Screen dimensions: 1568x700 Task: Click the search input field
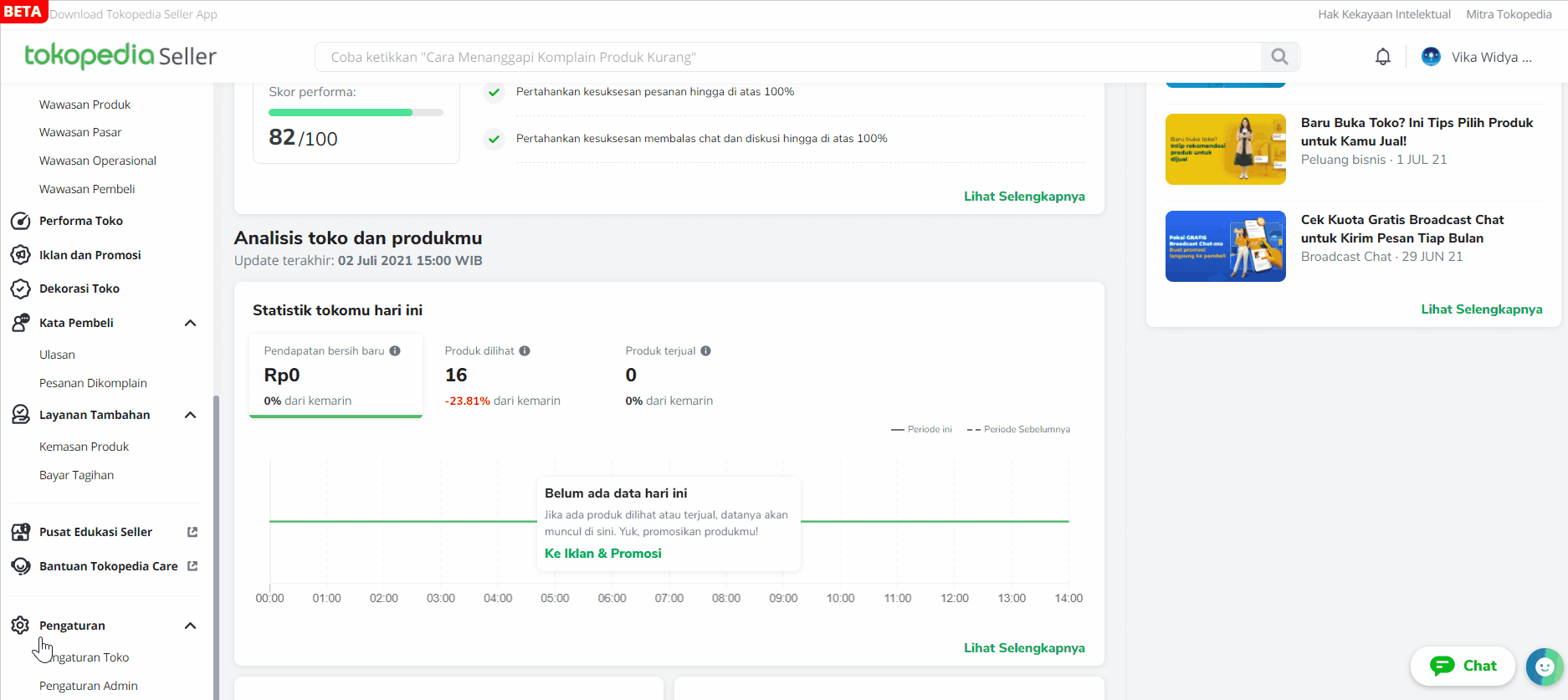[787, 57]
